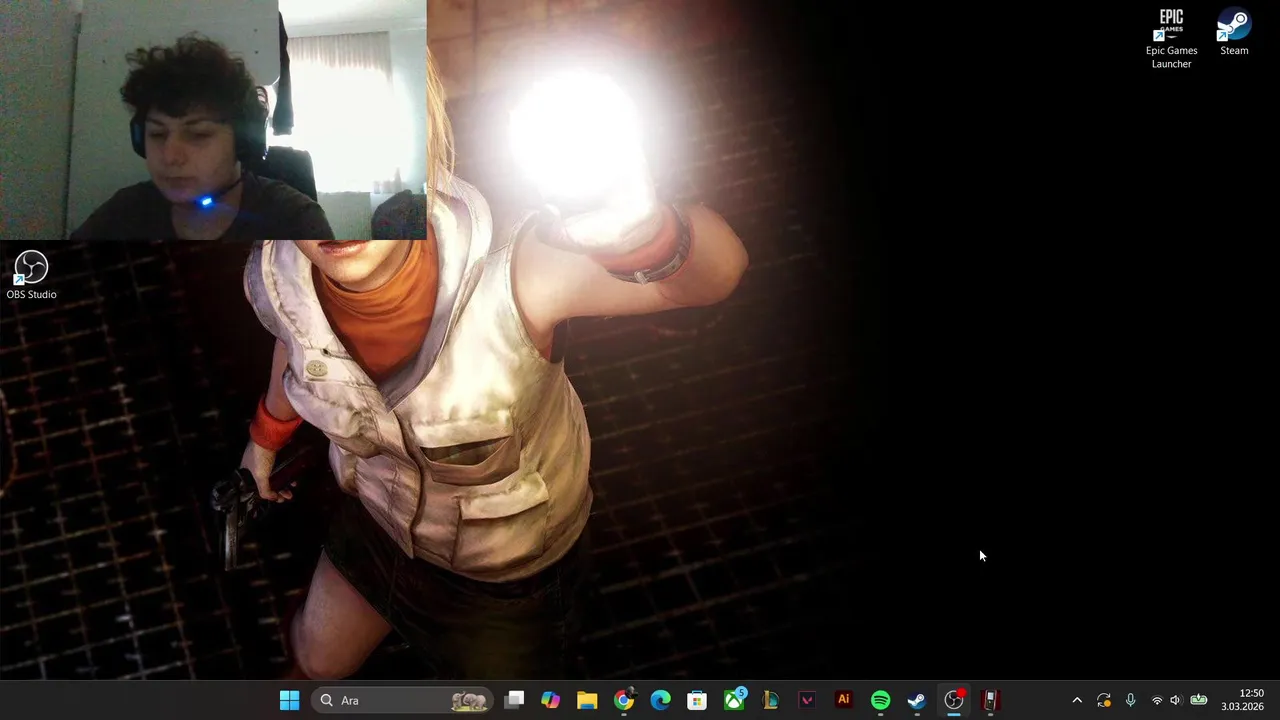Image resolution: width=1280 pixels, height=720 pixels.
Task: Click the elephant search highlight image
Action: tap(469, 701)
